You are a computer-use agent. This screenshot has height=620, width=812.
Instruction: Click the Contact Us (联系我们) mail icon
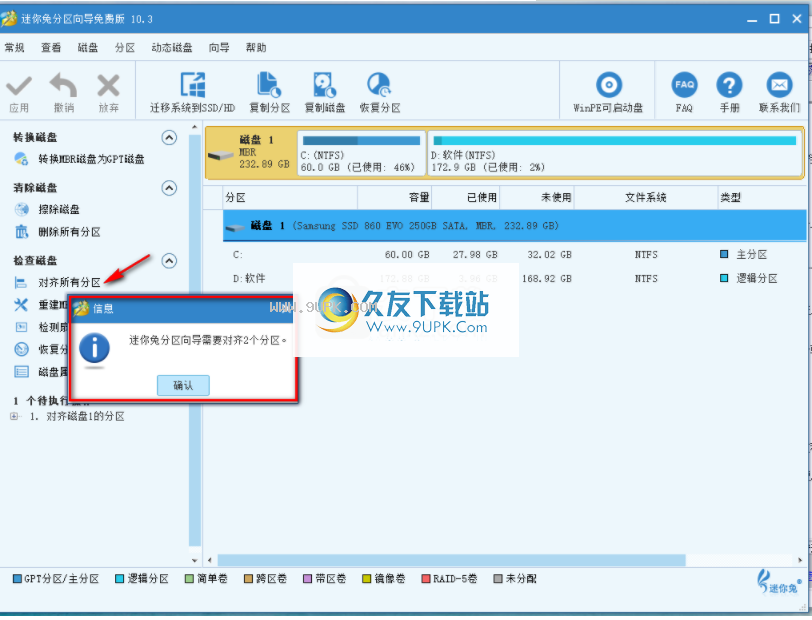coord(779,85)
